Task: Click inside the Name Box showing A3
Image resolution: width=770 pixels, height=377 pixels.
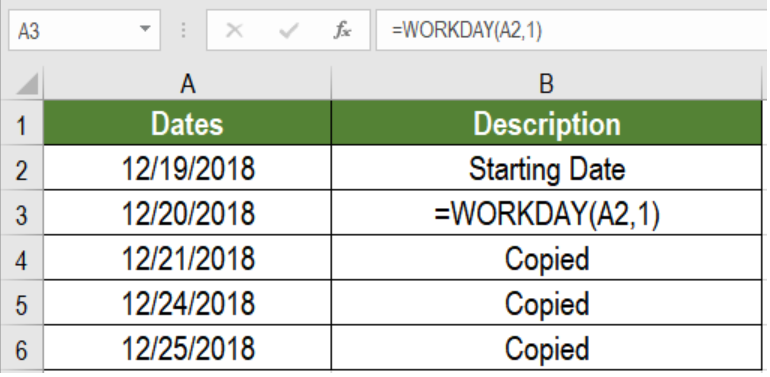Action: coord(74,30)
